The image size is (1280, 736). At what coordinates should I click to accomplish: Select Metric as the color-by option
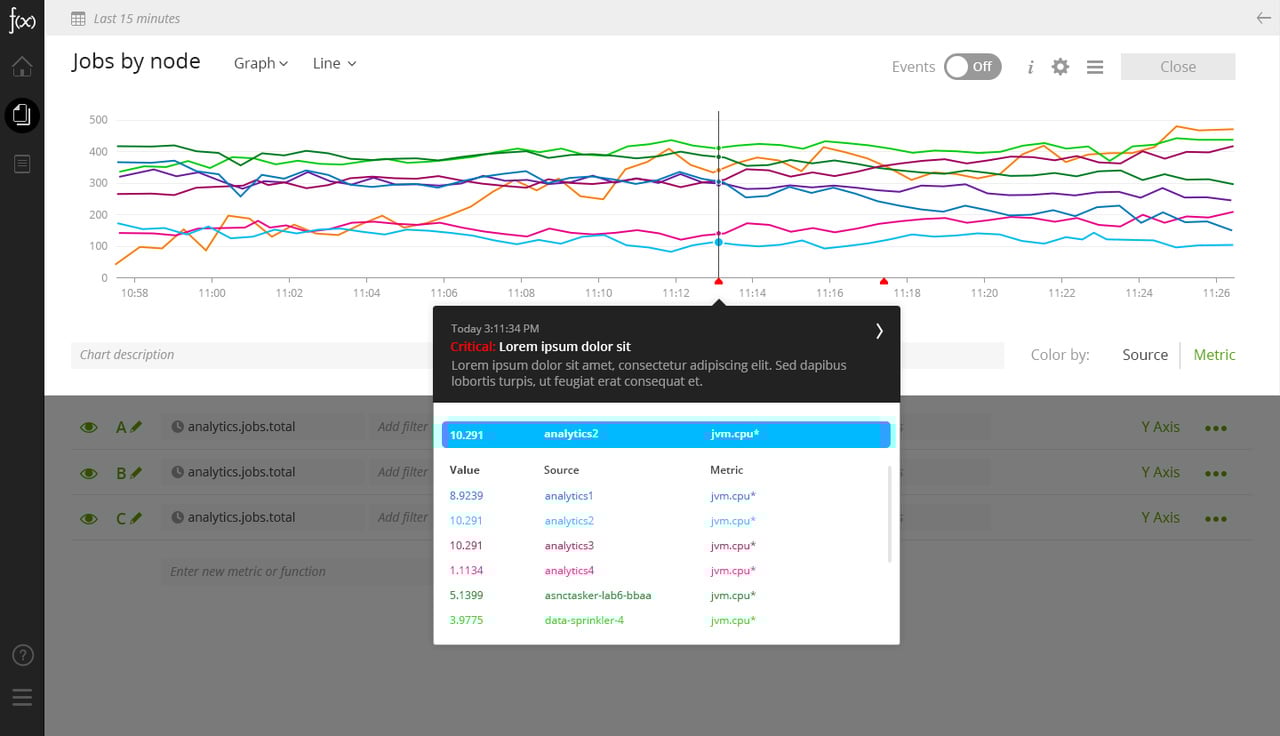(1213, 355)
